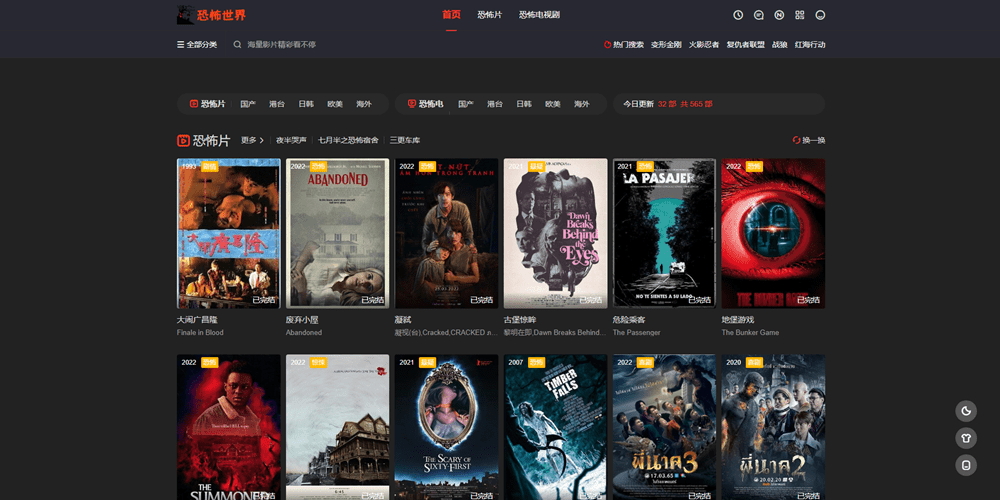
Task: Open the 大闹广昌隆 movie poster
Action: point(228,233)
